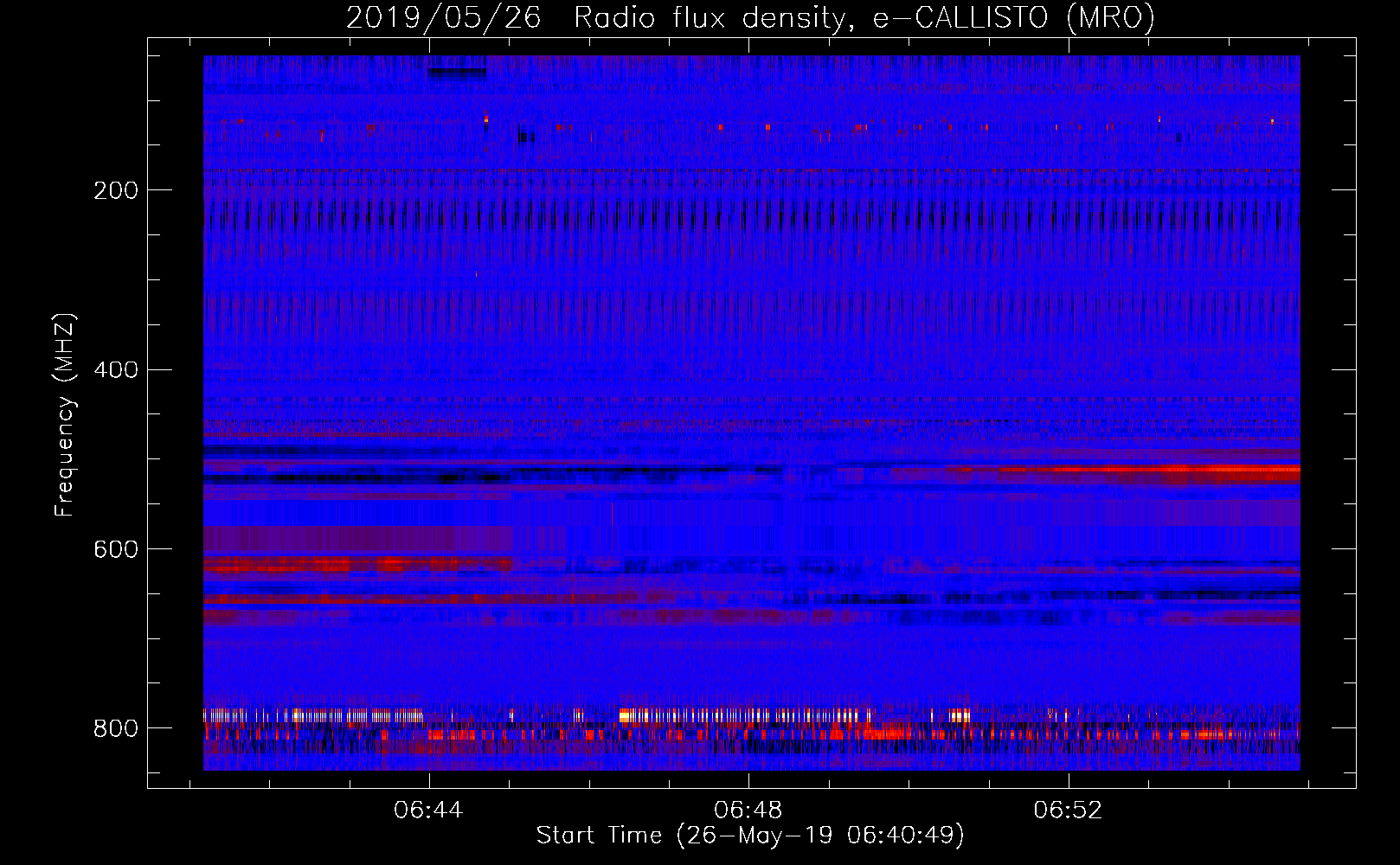The image size is (1400, 865).
Task: Click the 600 frequency tick label
Action: pyautogui.click(x=116, y=550)
